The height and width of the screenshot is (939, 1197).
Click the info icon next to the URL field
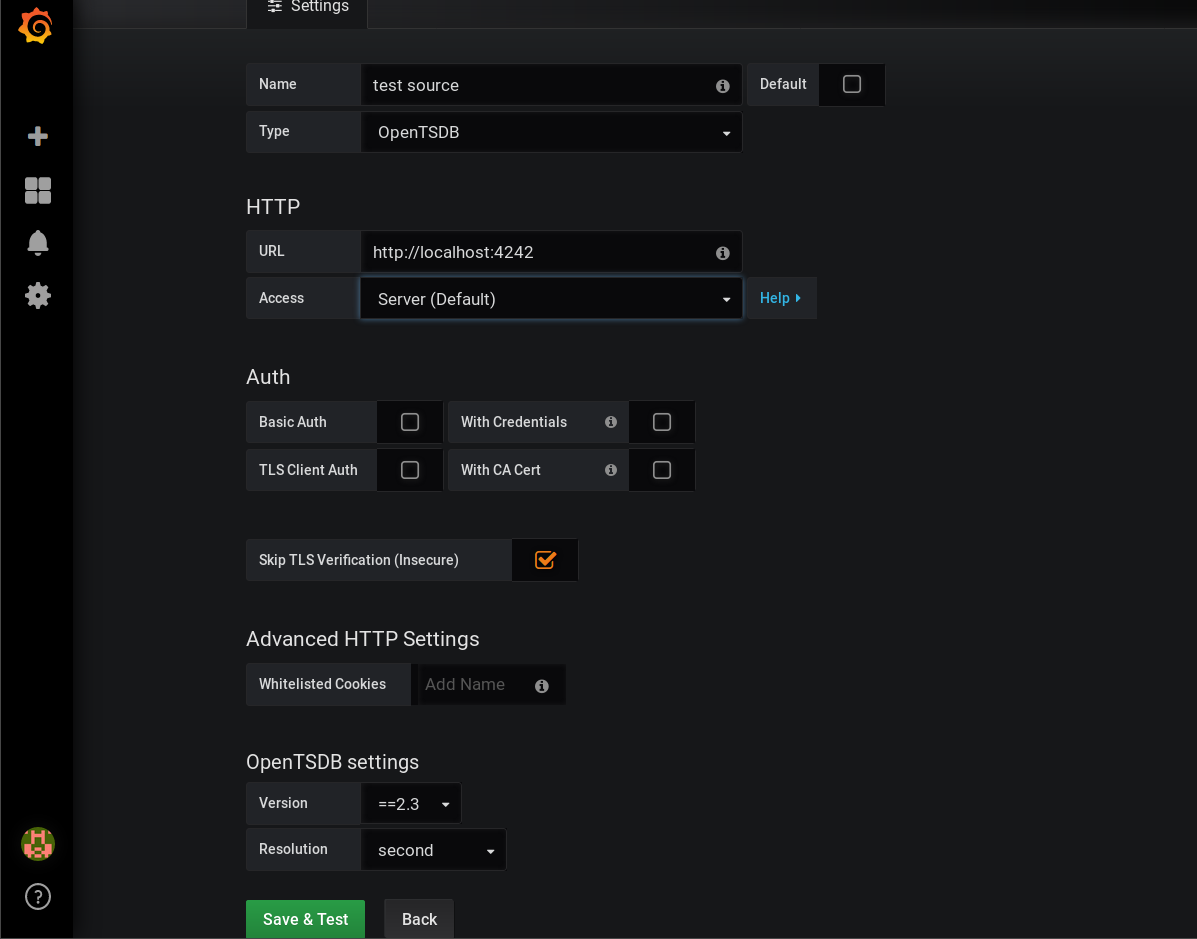(x=722, y=254)
